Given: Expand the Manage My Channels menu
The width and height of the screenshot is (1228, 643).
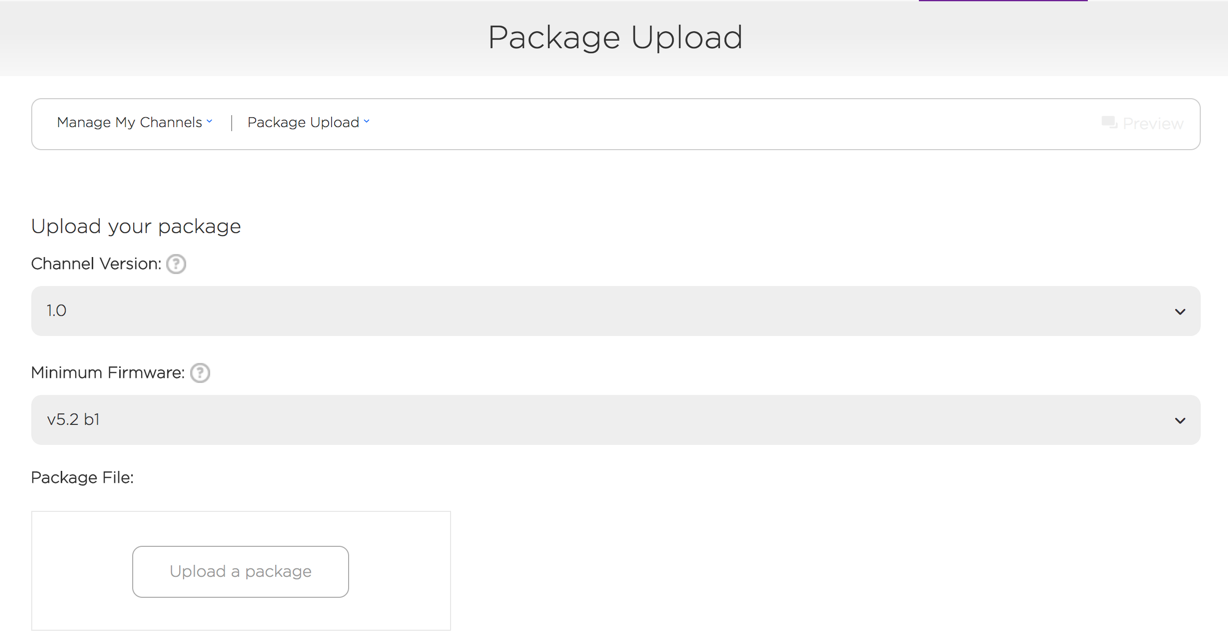Looking at the screenshot, I should click(x=134, y=122).
